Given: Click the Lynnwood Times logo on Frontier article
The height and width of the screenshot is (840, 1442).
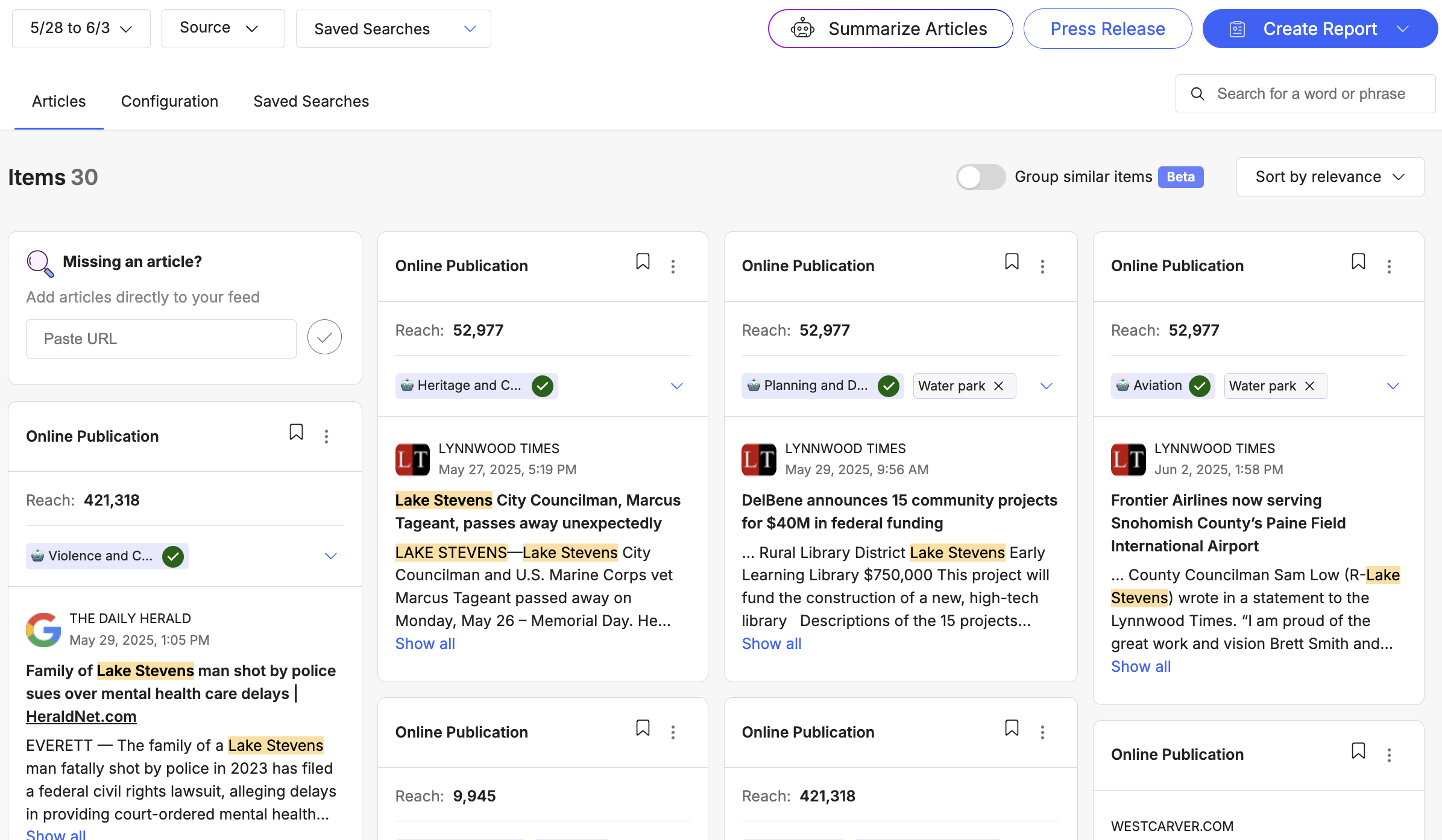Looking at the screenshot, I should pyautogui.click(x=1129, y=459).
